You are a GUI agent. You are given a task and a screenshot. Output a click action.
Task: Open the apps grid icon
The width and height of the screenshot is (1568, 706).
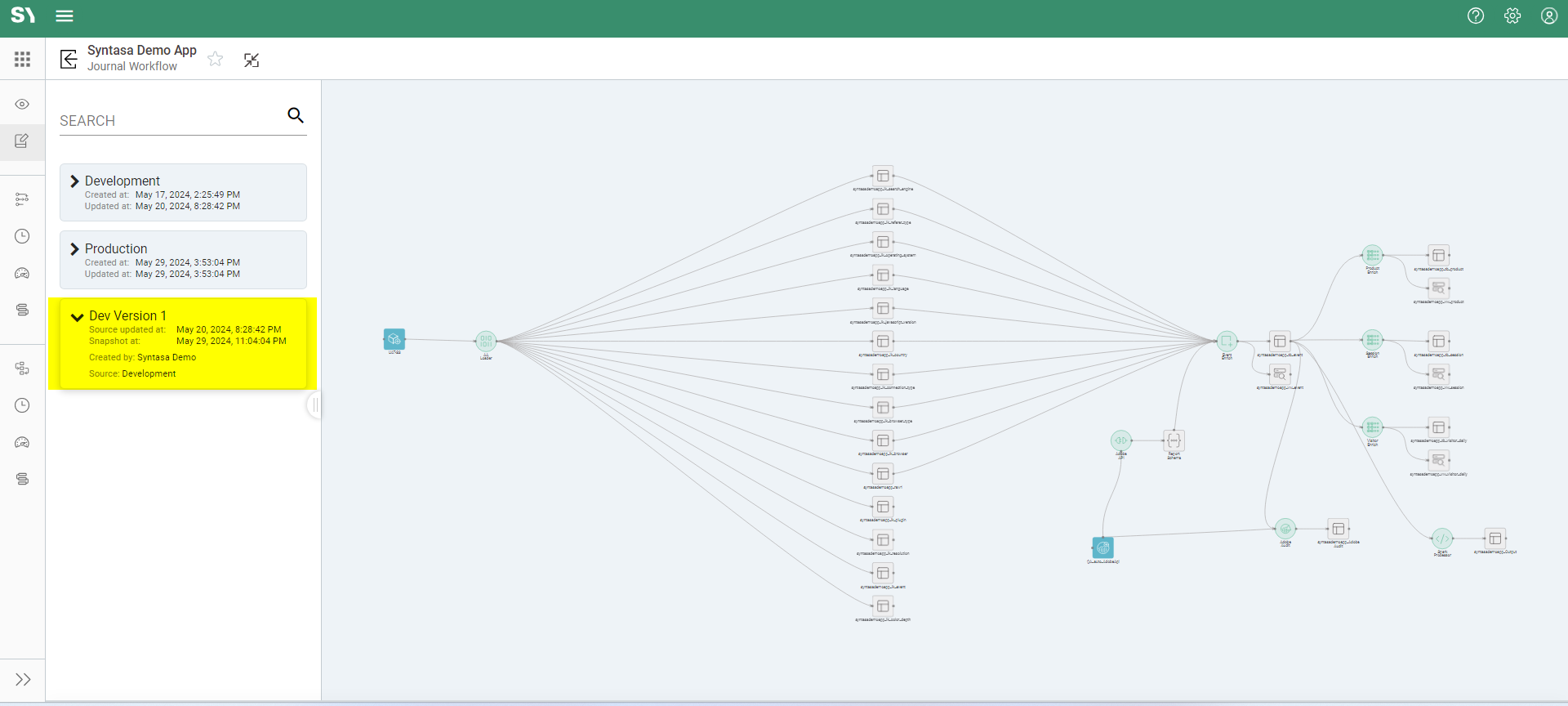22,59
